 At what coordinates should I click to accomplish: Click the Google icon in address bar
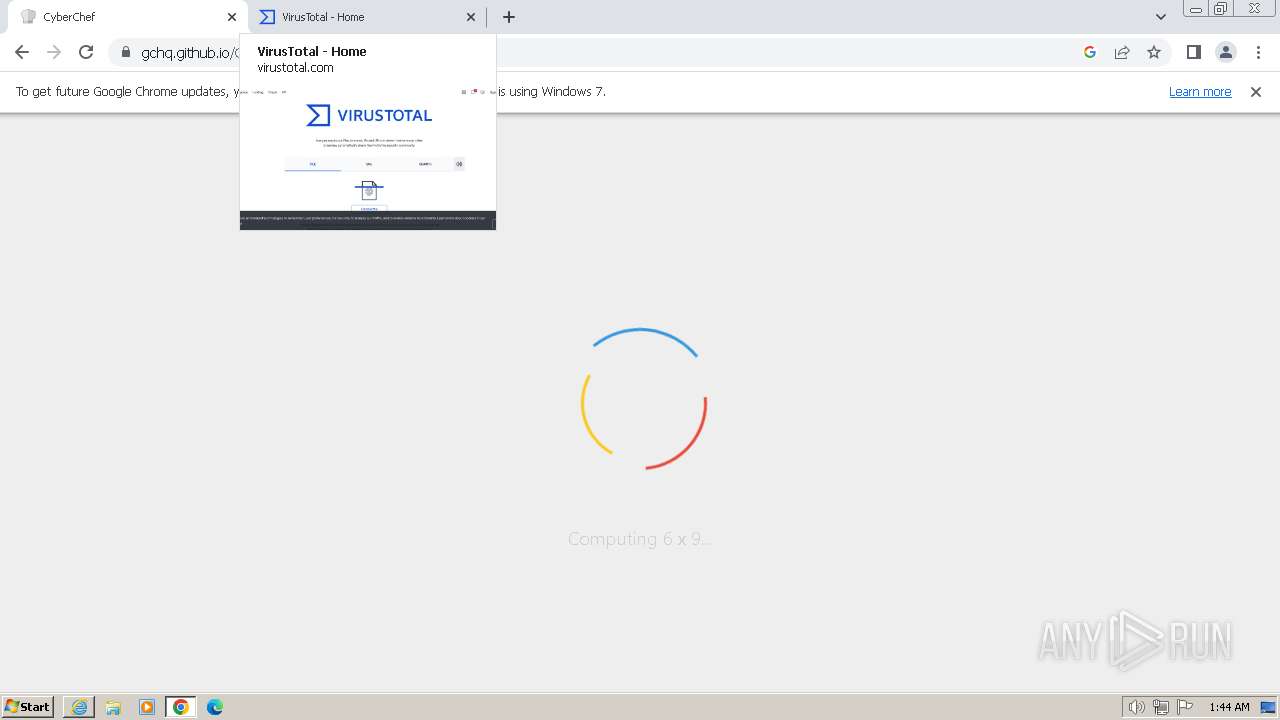[x=1090, y=52]
